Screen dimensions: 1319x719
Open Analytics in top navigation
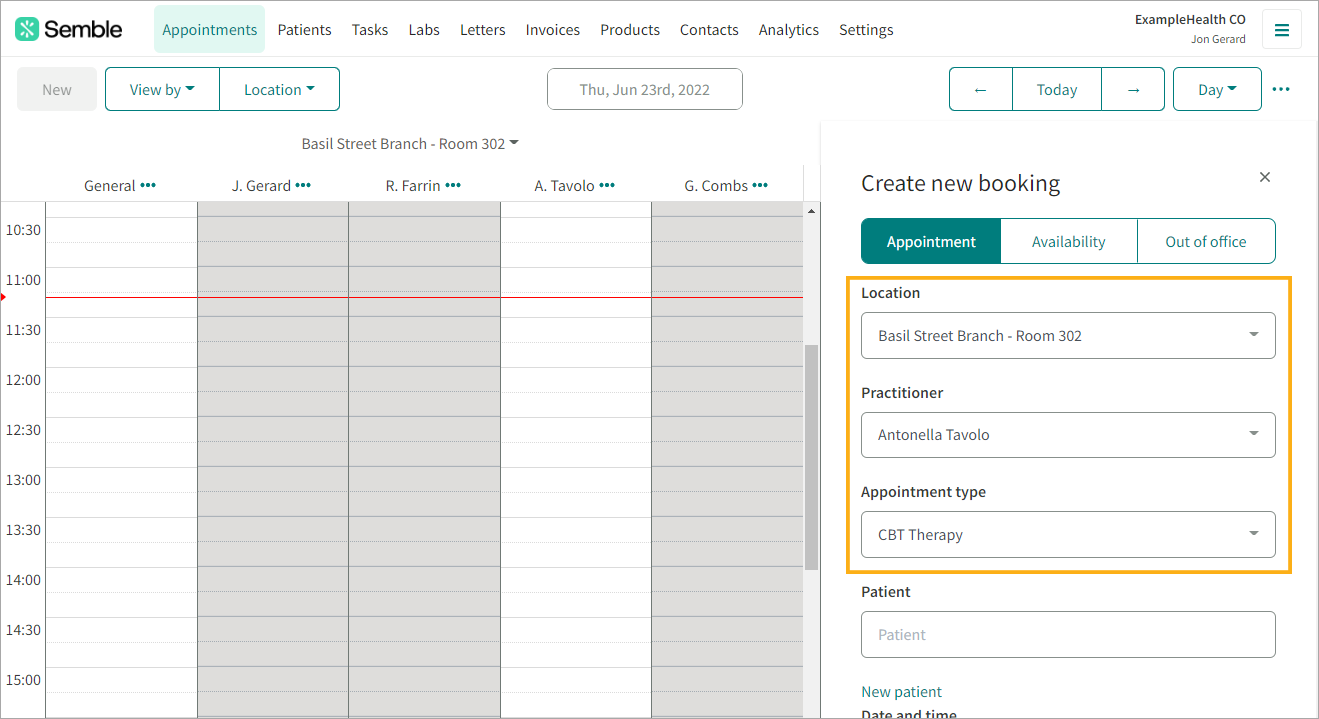coord(789,29)
